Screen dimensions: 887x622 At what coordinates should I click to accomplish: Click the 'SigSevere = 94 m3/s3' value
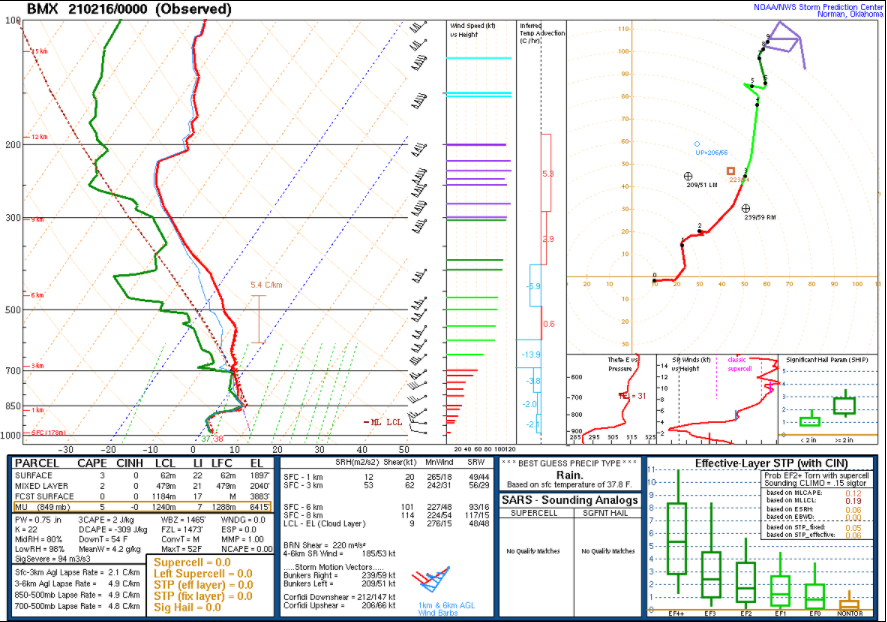pos(52,559)
